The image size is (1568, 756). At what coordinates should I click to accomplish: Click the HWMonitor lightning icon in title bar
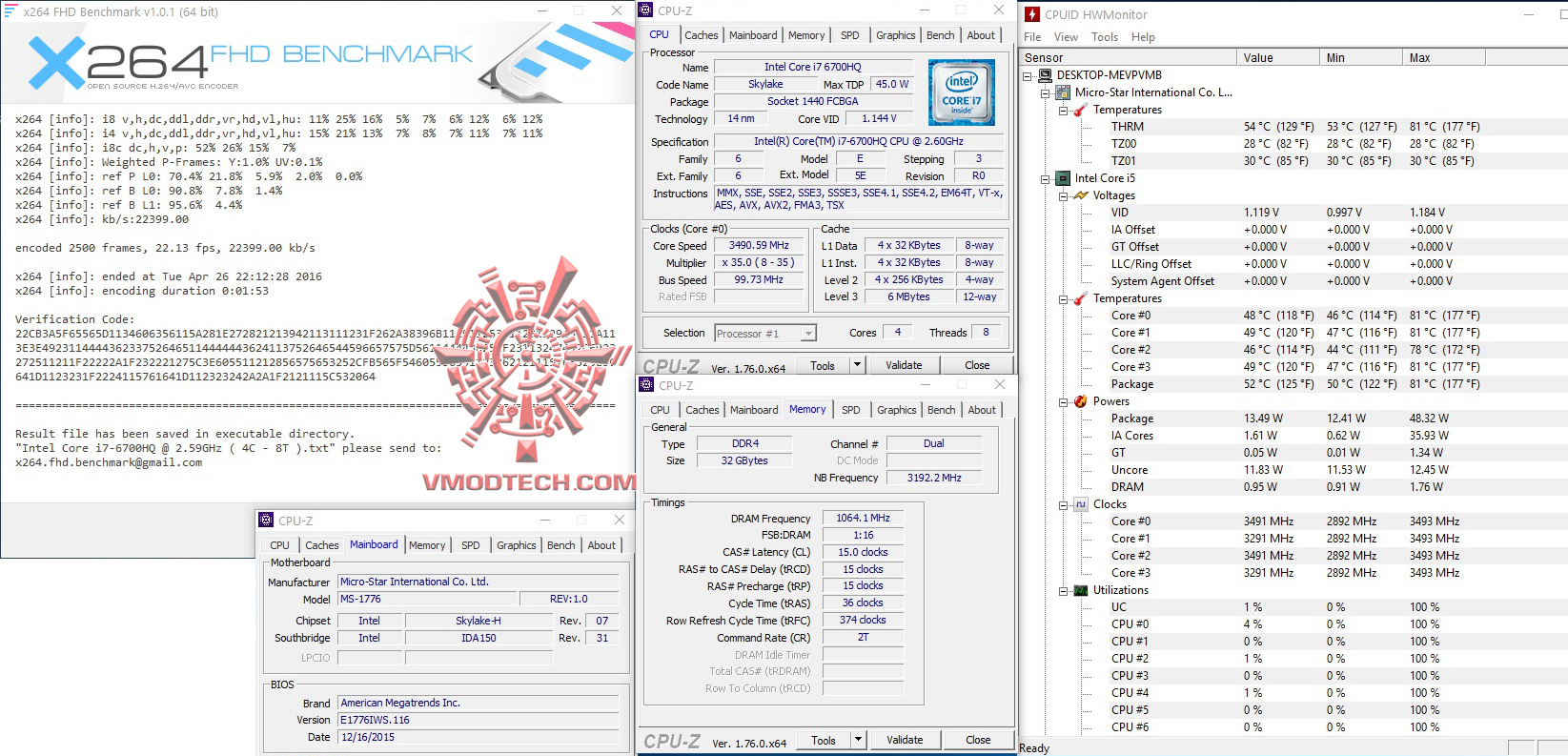[x=1032, y=14]
